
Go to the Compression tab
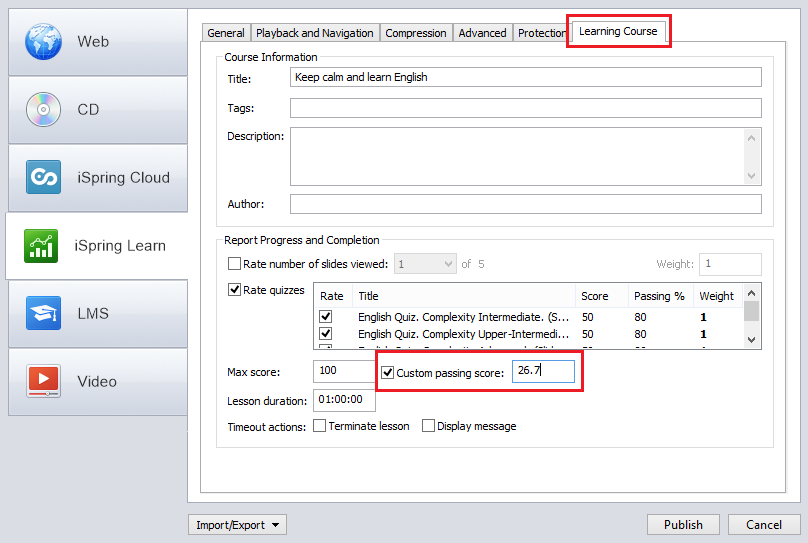pos(416,33)
